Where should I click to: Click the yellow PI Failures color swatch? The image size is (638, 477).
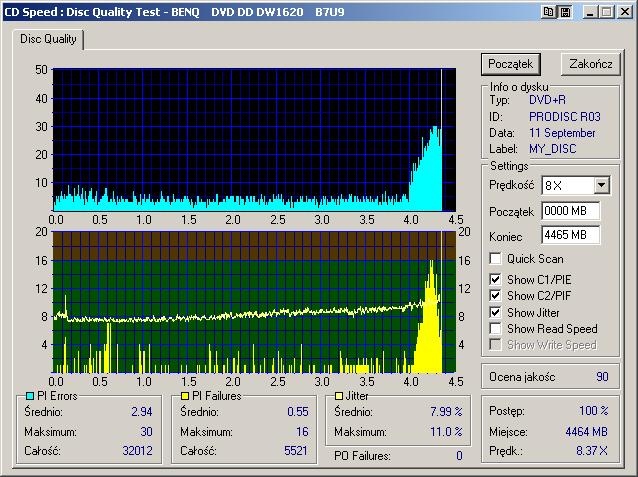click(x=185, y=396)
